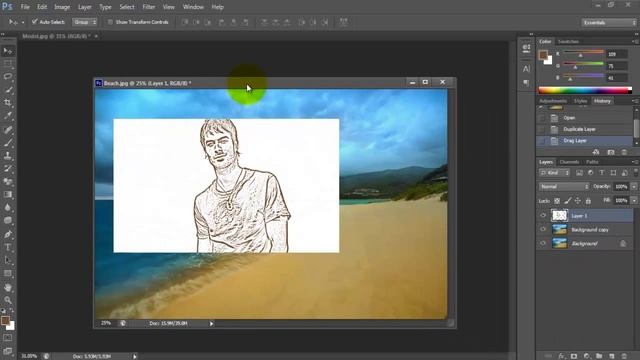Switch to the Paths tab
This screenshot has width=640, height=360.
pos(592,162)
